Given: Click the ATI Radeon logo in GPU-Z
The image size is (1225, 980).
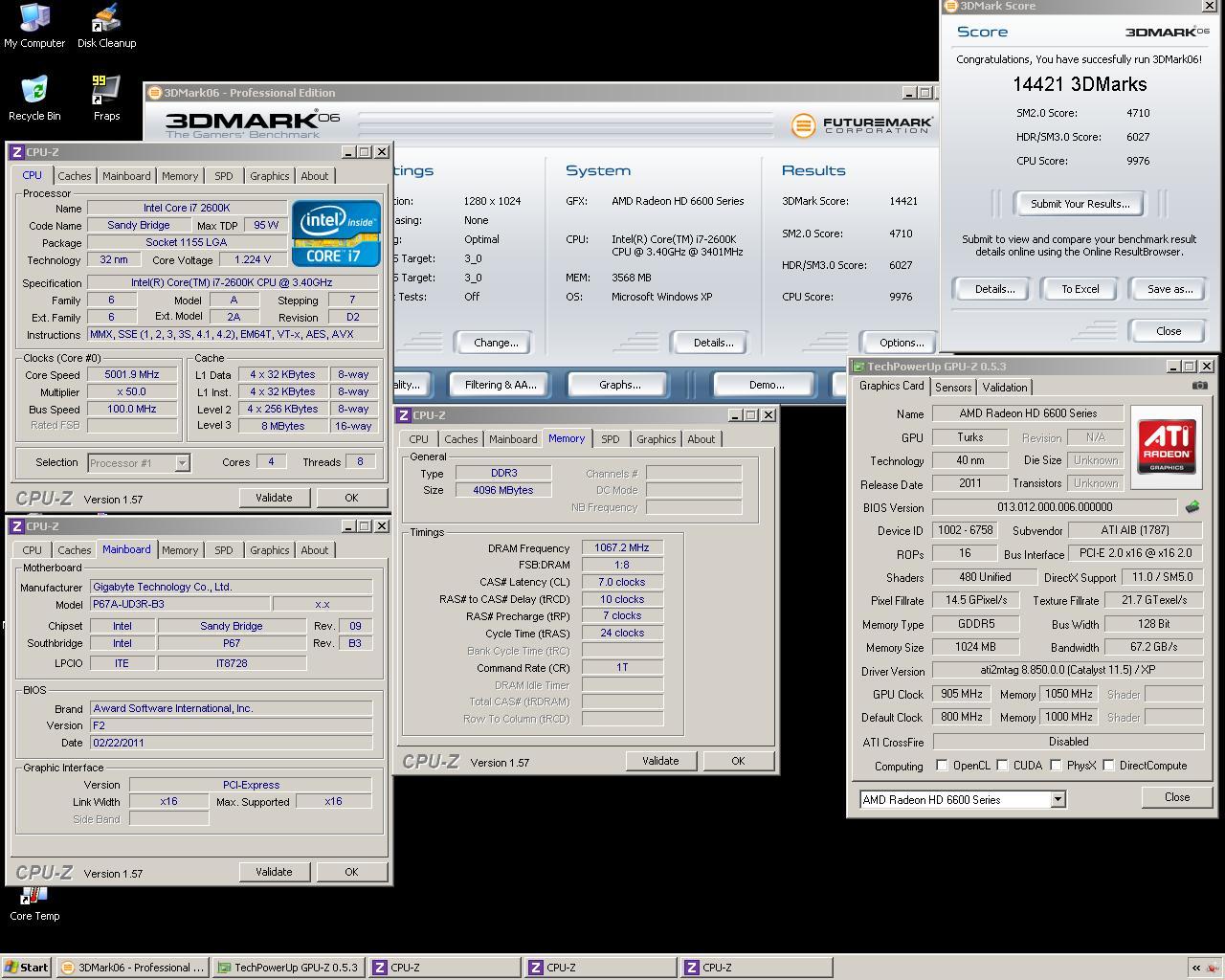Looking at the screenshot, I should pyautogui.click(x=1166, y=446).
